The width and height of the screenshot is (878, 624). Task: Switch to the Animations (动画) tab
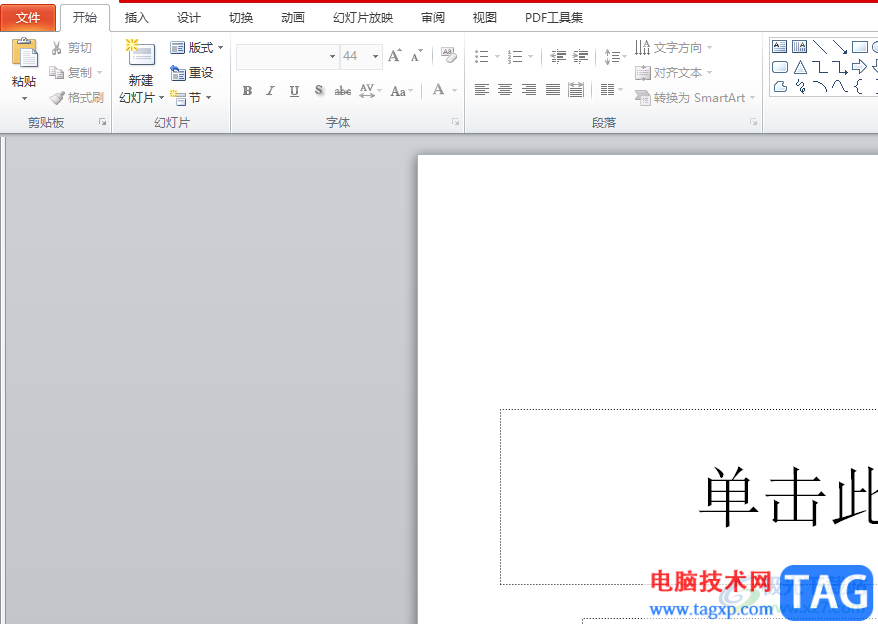293,18
